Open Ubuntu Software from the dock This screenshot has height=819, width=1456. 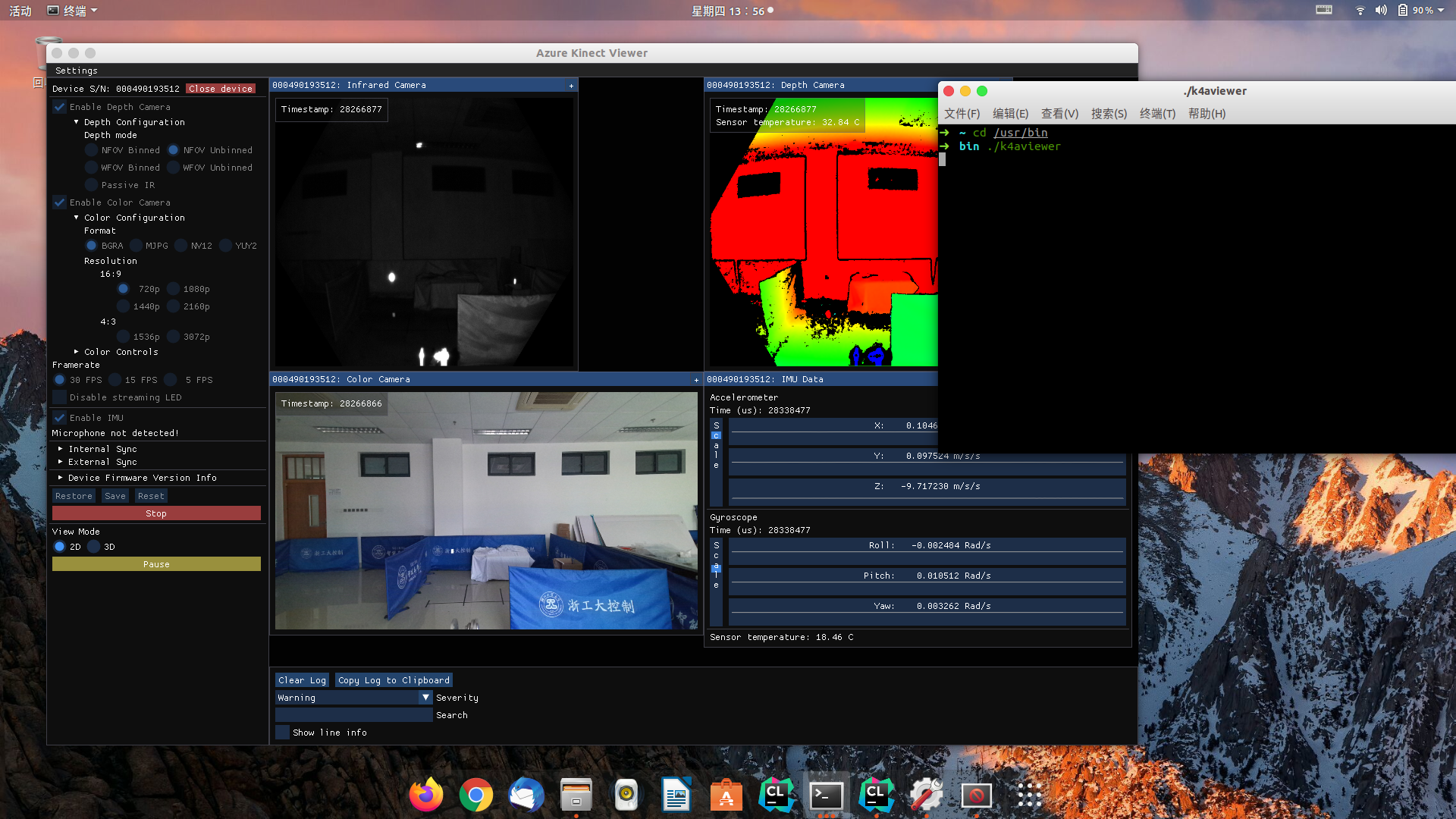coord(726,795)
